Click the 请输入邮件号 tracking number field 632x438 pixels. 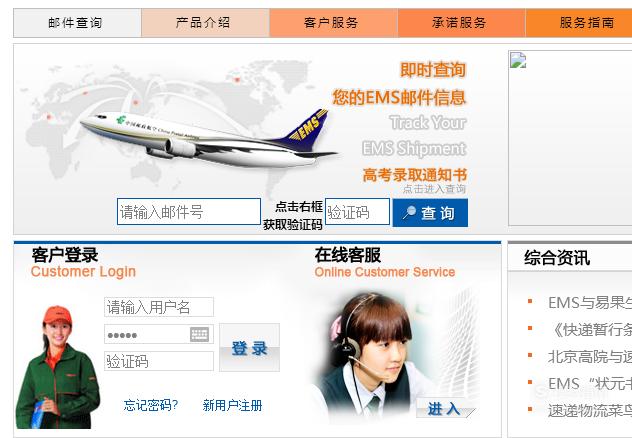point(189,212)
